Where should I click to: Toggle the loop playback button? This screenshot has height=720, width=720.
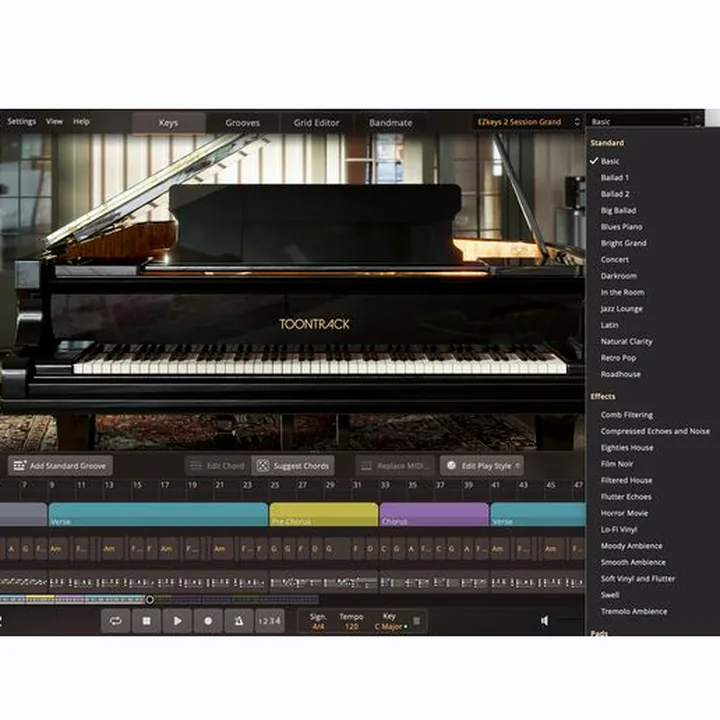coord(115,621)
